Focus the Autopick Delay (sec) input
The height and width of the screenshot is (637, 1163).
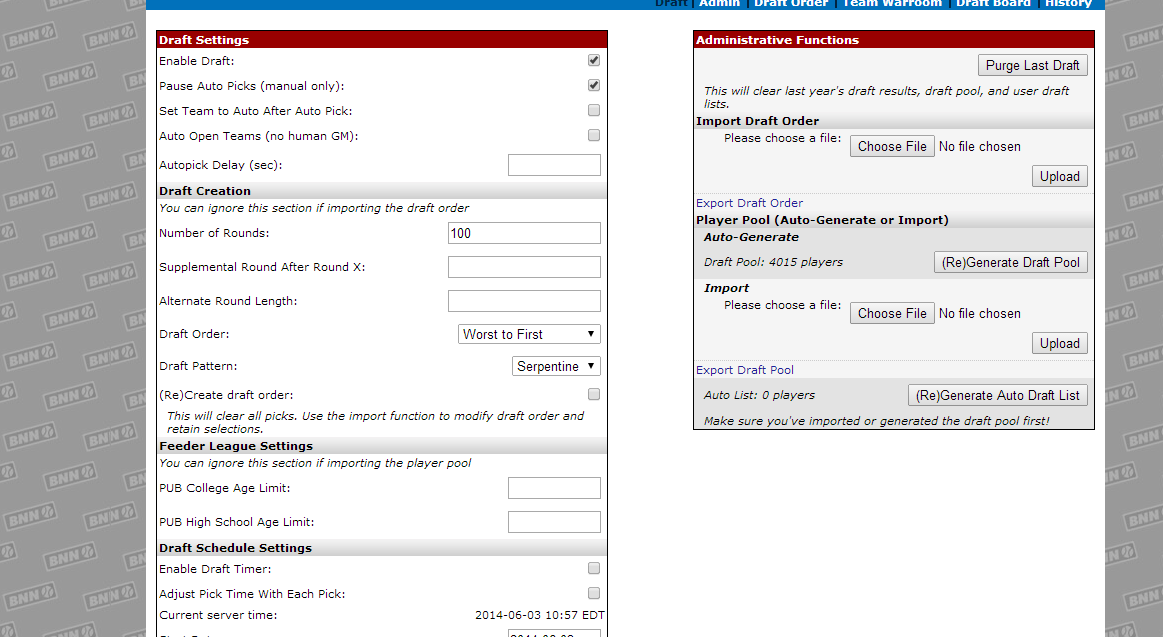coord(554,165)
